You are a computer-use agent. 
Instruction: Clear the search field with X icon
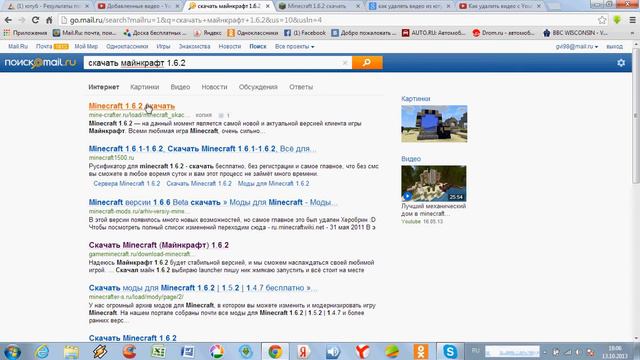click(345, 63)
